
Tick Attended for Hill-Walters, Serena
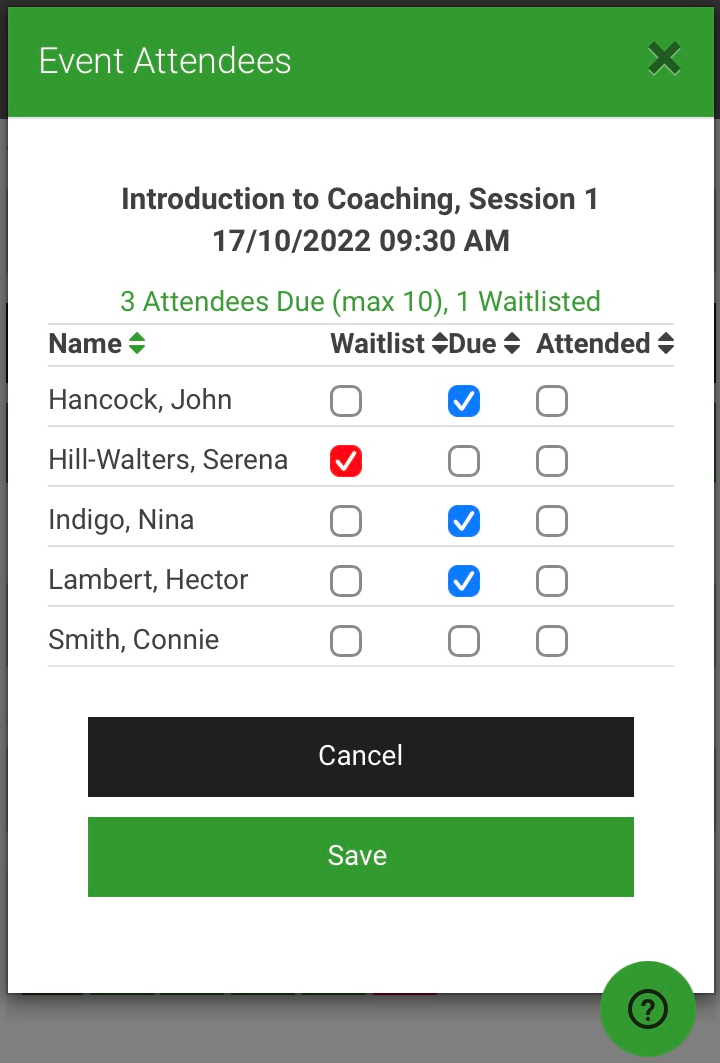click(x=552, y=461)
